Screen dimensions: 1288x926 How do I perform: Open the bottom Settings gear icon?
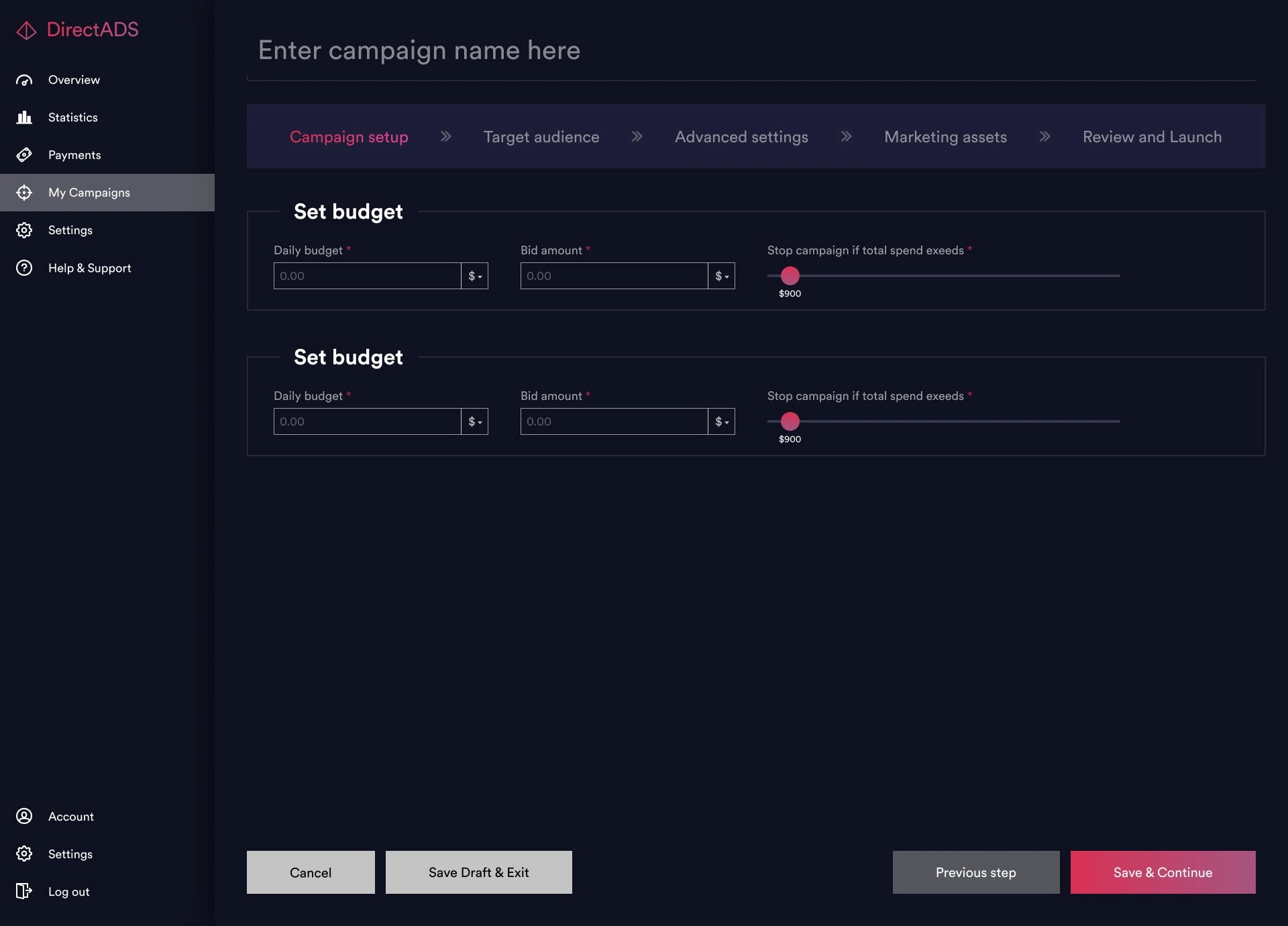(x=24, y=854)
